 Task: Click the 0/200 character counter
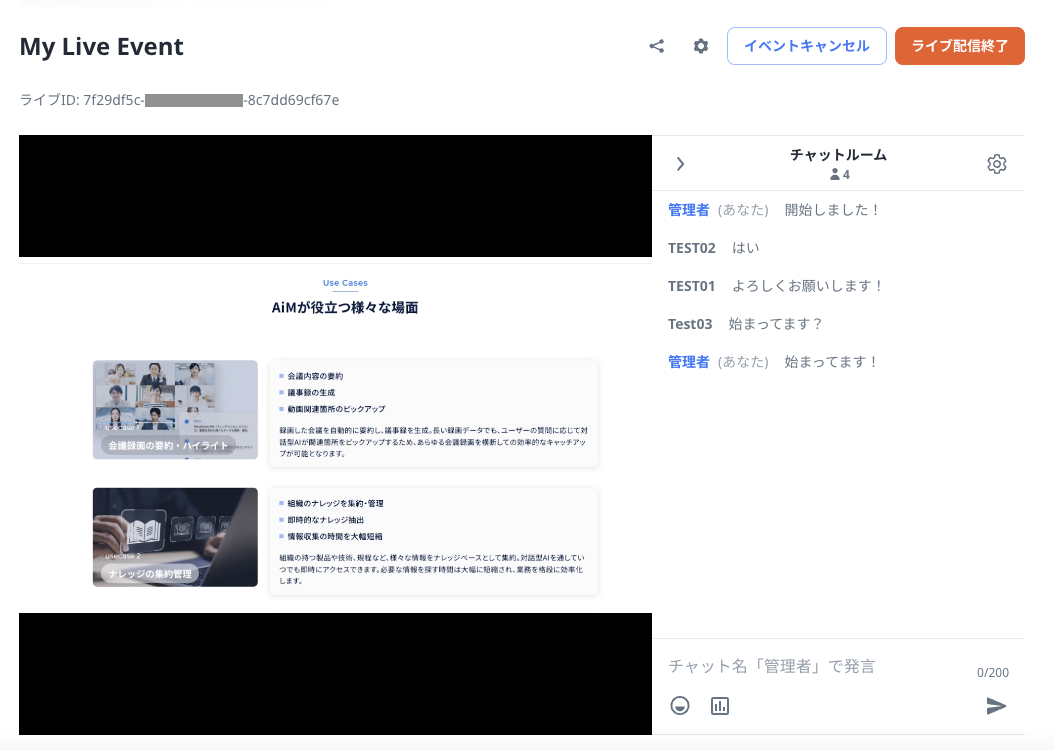[x=993, y=672]
